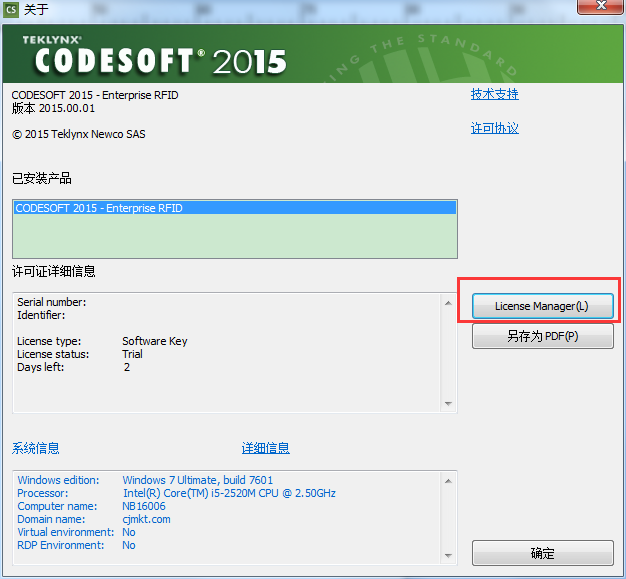Click the 'Identifier:' label
The width and height of the screenshot is (626, 579).
click(41, 315)
